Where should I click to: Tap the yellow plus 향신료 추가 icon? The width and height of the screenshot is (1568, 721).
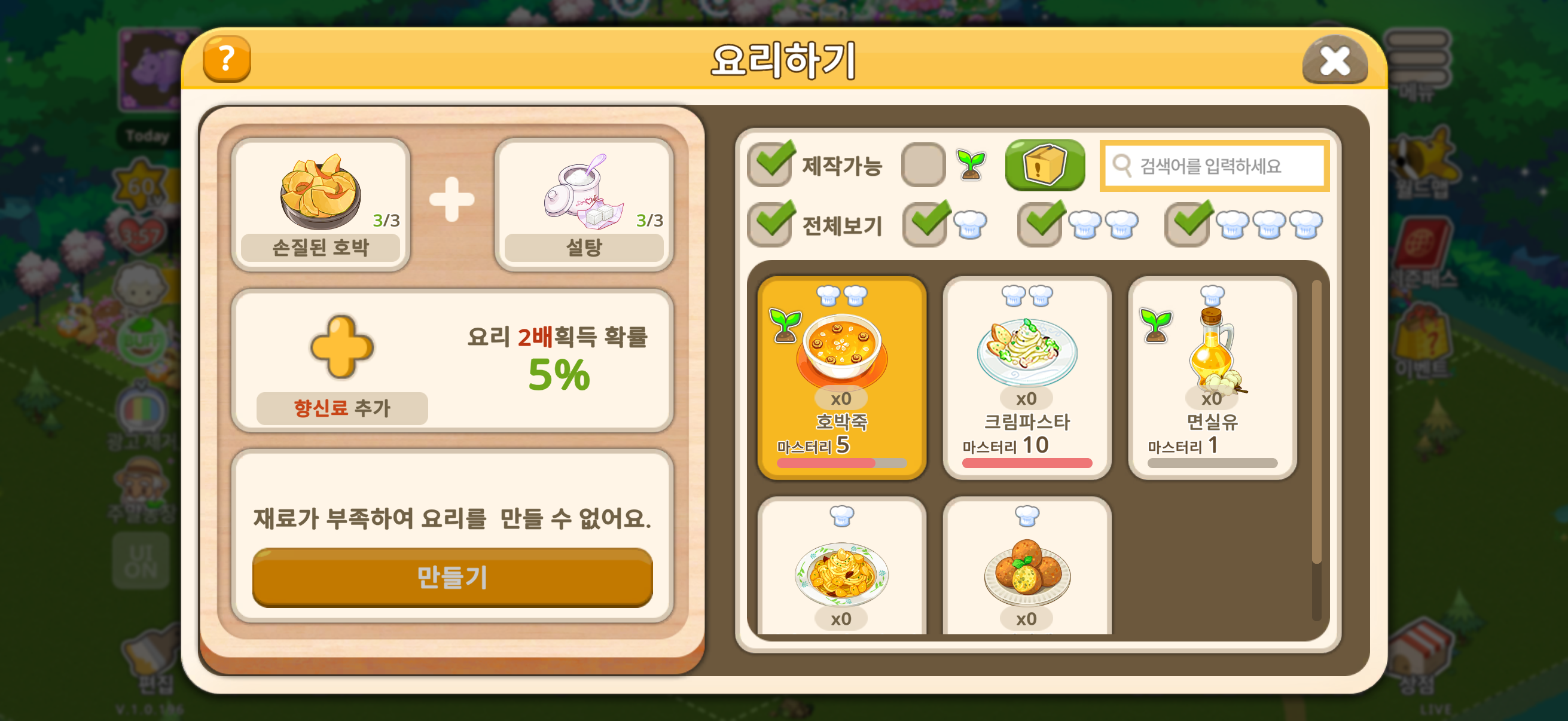[x=341, y=347]
